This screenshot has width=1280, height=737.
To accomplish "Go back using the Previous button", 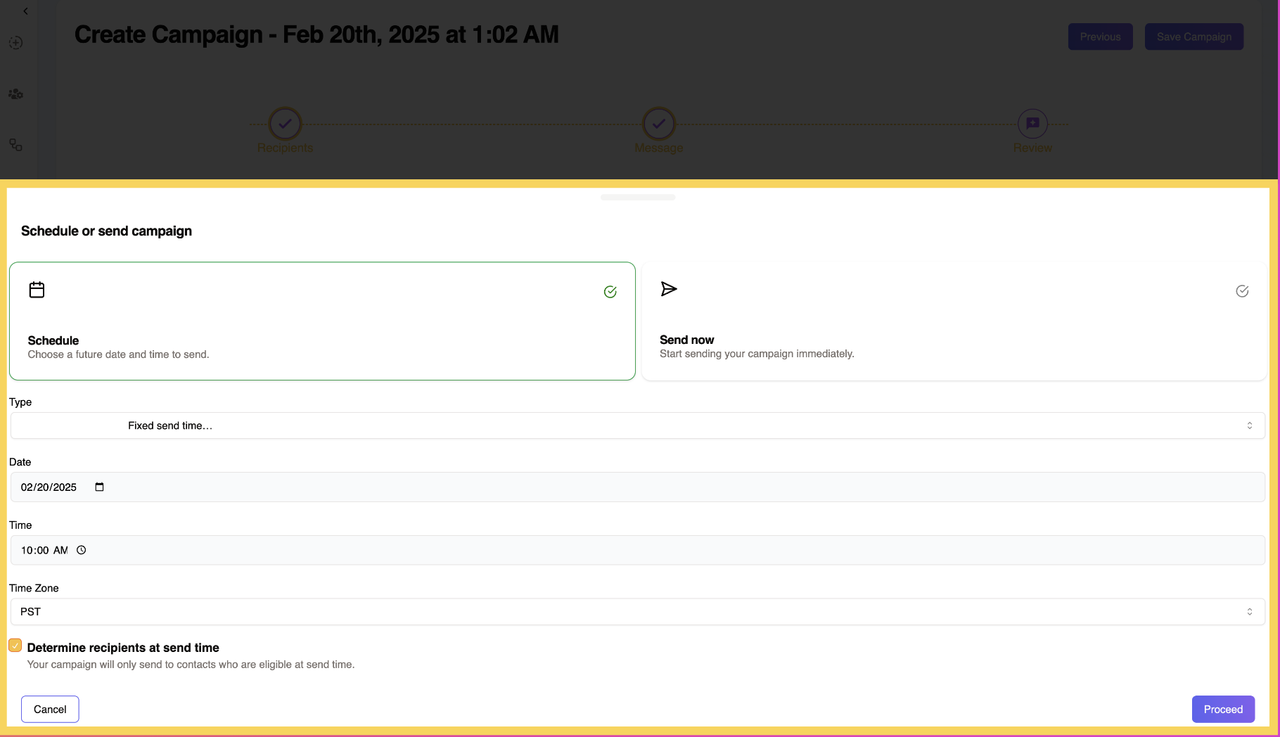I will click(1100, 36).
